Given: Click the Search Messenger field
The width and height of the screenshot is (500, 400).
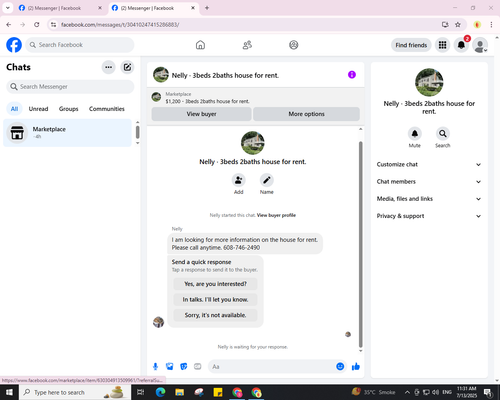Looking at the screenshot, I should 70,87.
